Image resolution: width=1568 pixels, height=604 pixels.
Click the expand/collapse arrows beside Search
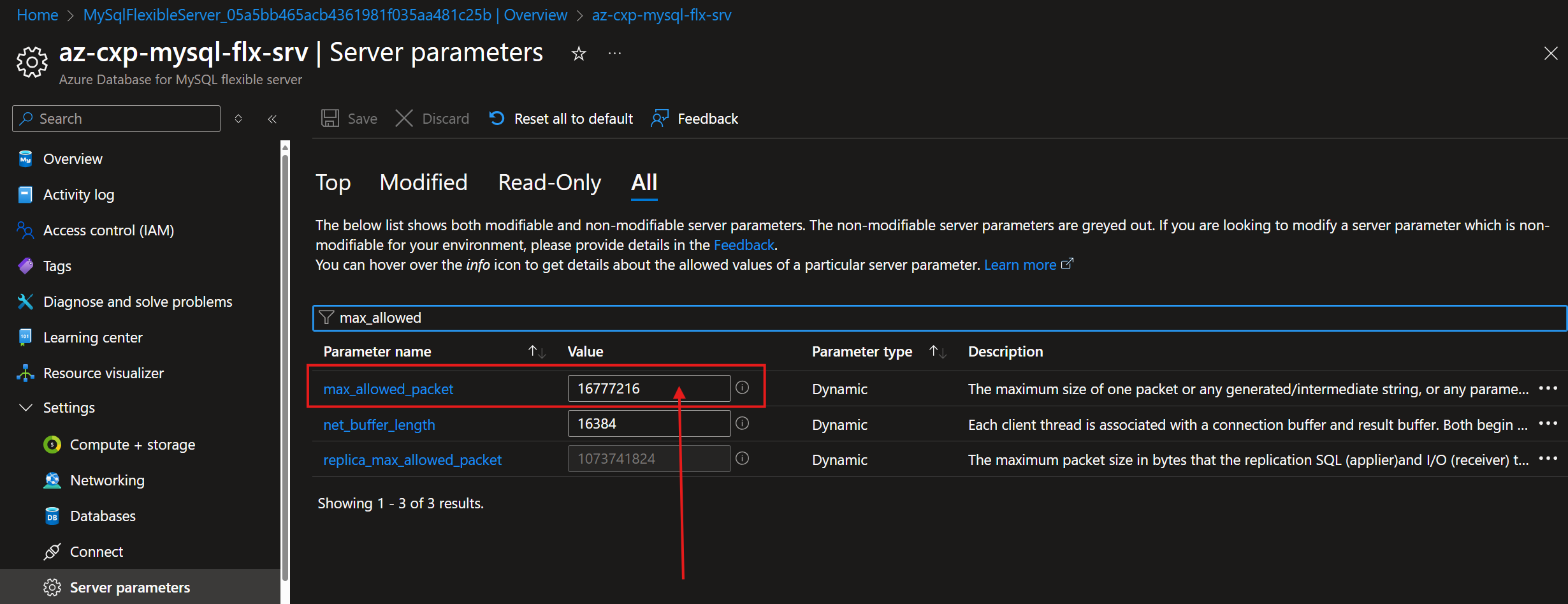point(238,119)
